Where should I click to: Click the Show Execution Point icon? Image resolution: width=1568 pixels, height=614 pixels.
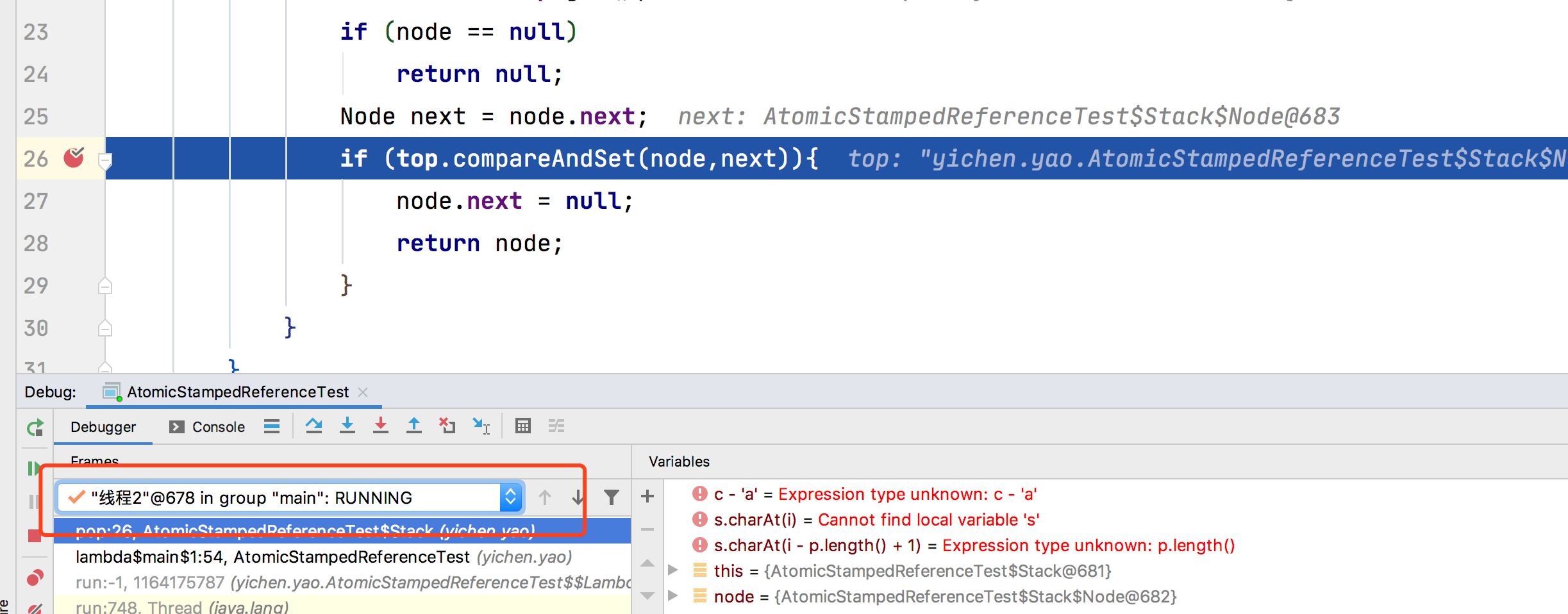(x=272, y=426)
